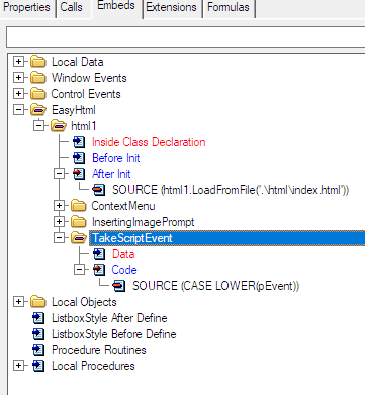Click the Control Events folder icon
This screenshot has width=370, height=395.
click(x=38, y=94)
